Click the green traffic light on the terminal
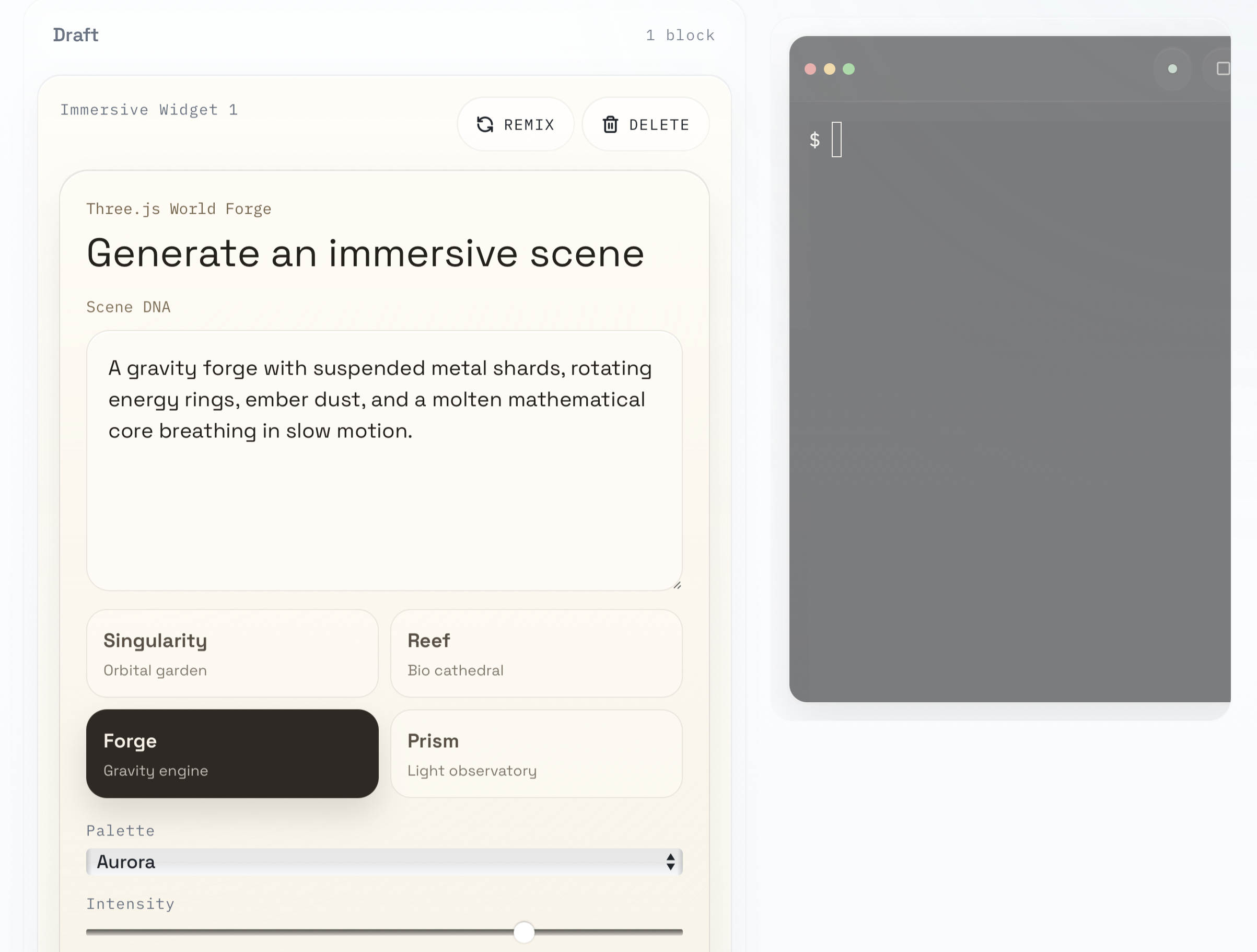 [x=849, y=69]
